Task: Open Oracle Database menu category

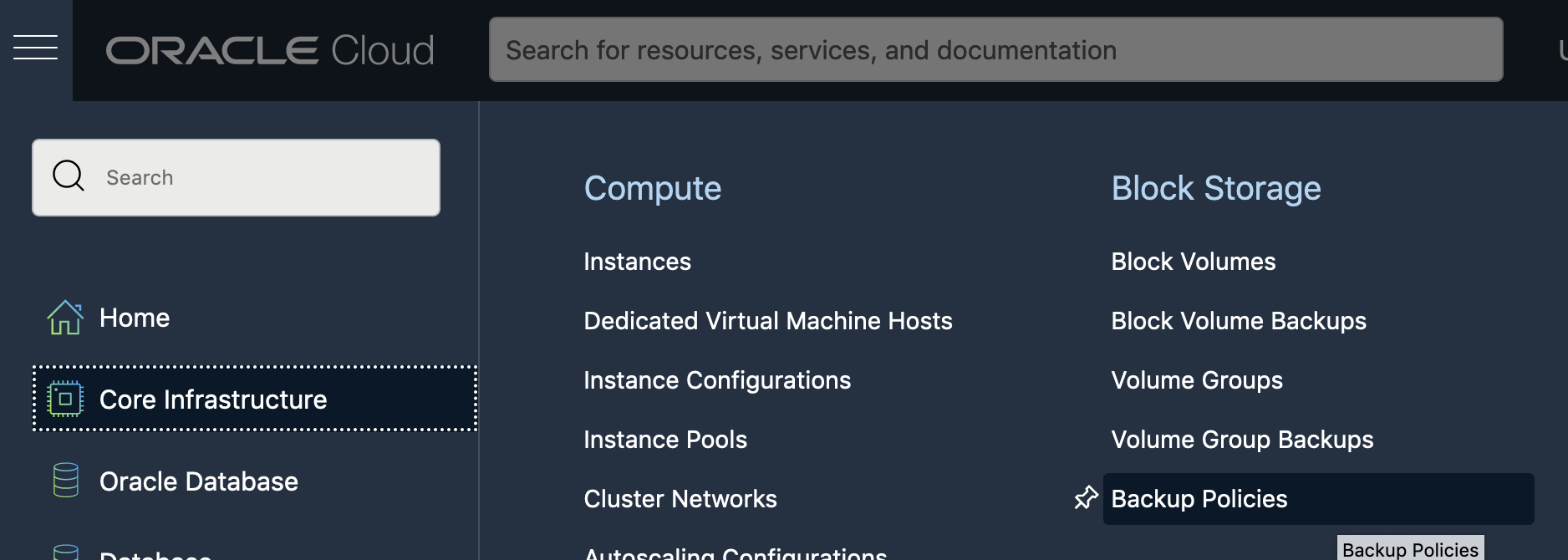Action: tap(198, 481)
